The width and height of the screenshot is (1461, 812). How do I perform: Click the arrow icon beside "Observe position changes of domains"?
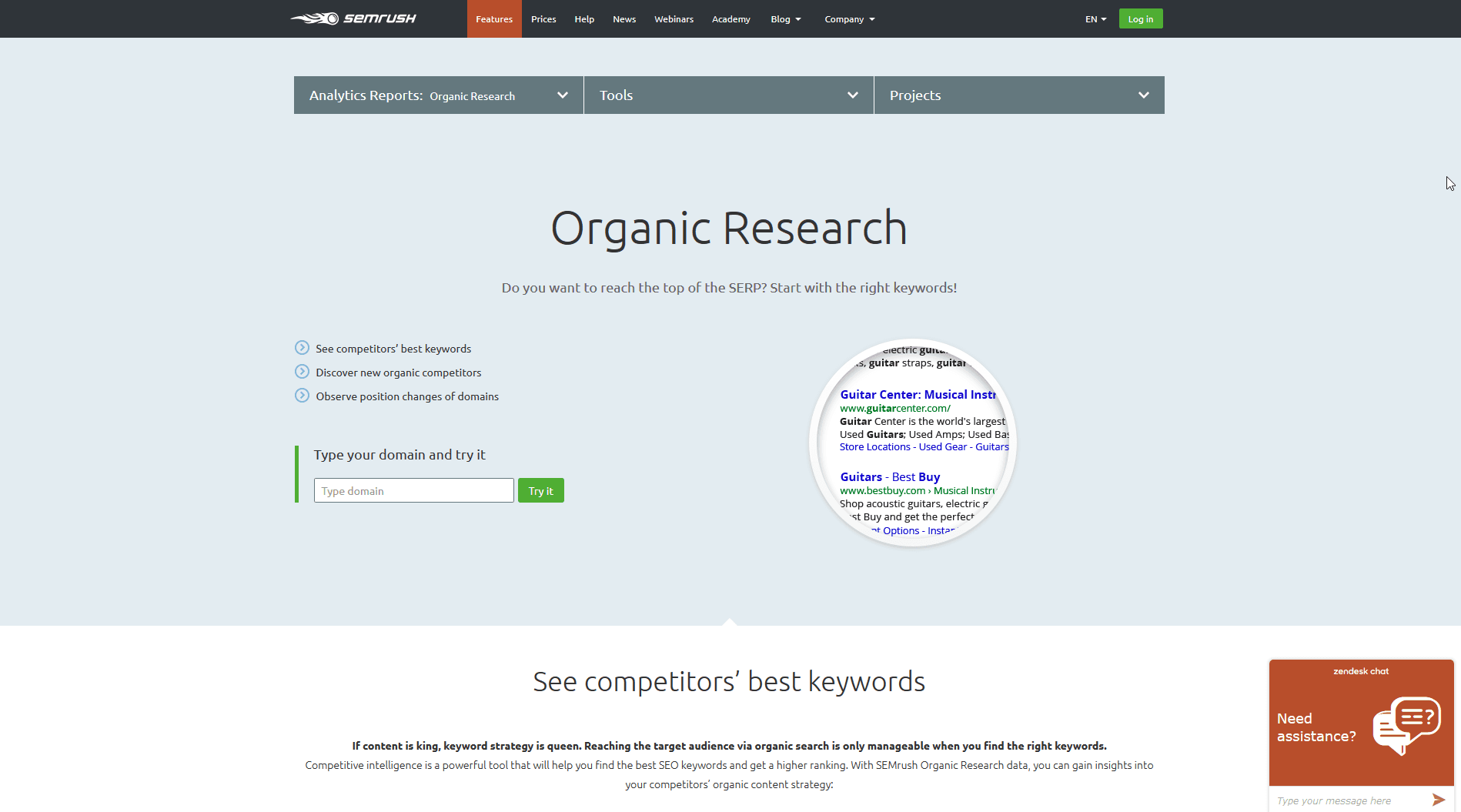(x=302, y=396)
